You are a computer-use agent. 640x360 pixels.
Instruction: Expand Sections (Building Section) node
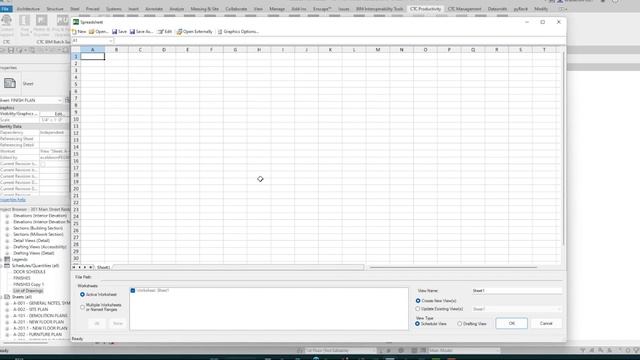click(7, 228)
